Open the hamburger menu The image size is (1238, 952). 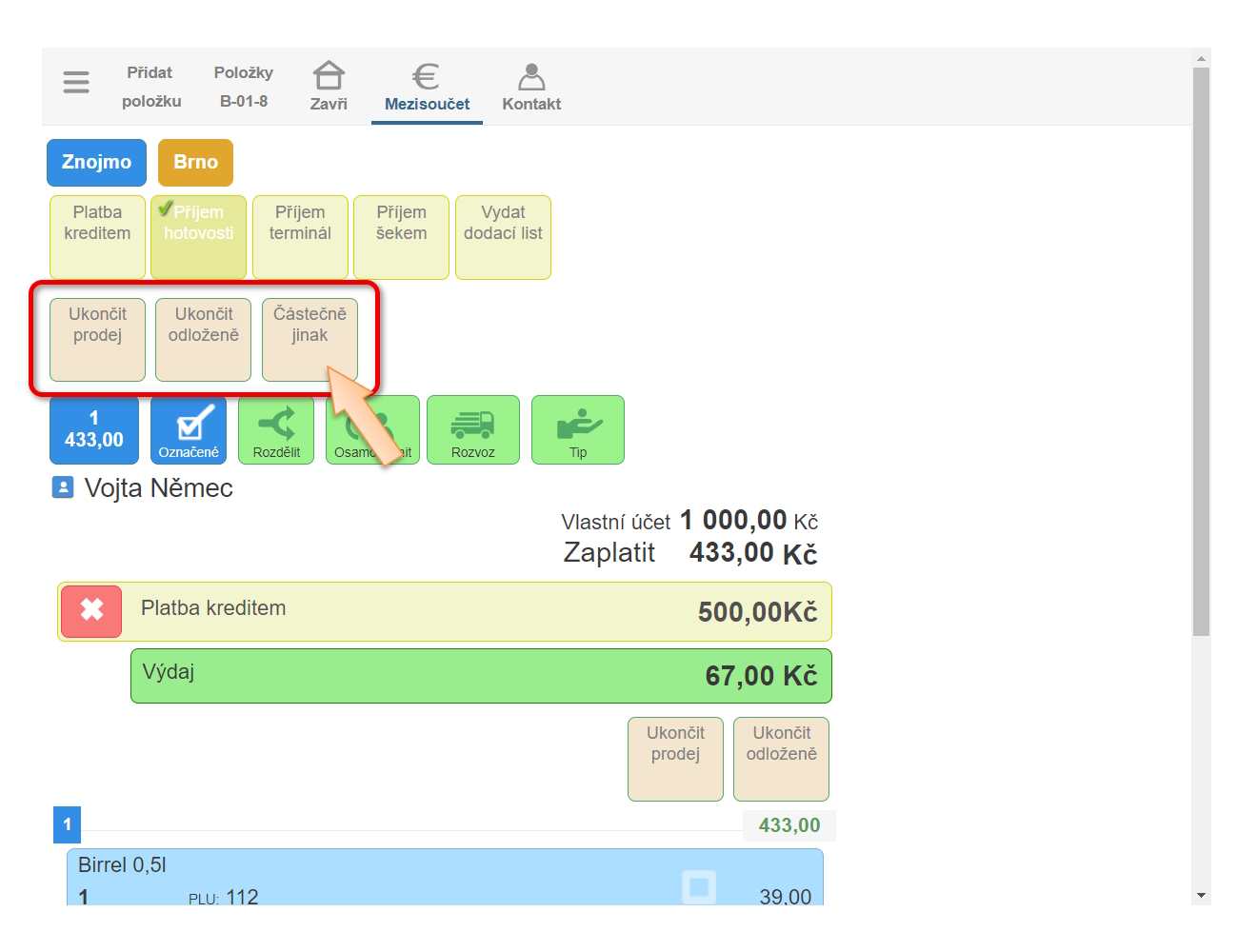(x=76, y=83)
